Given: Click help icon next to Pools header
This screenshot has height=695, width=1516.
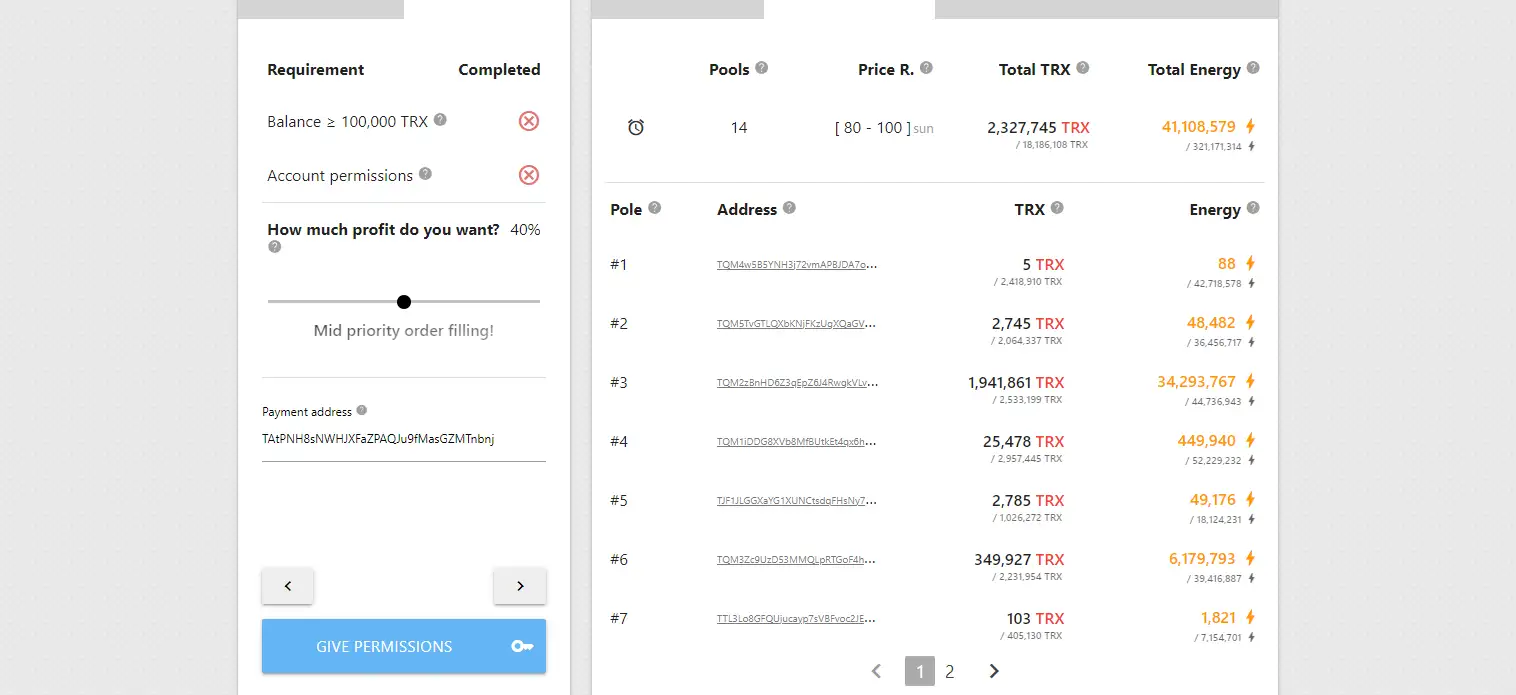Looking at the screenshot, I should point(762,68).
